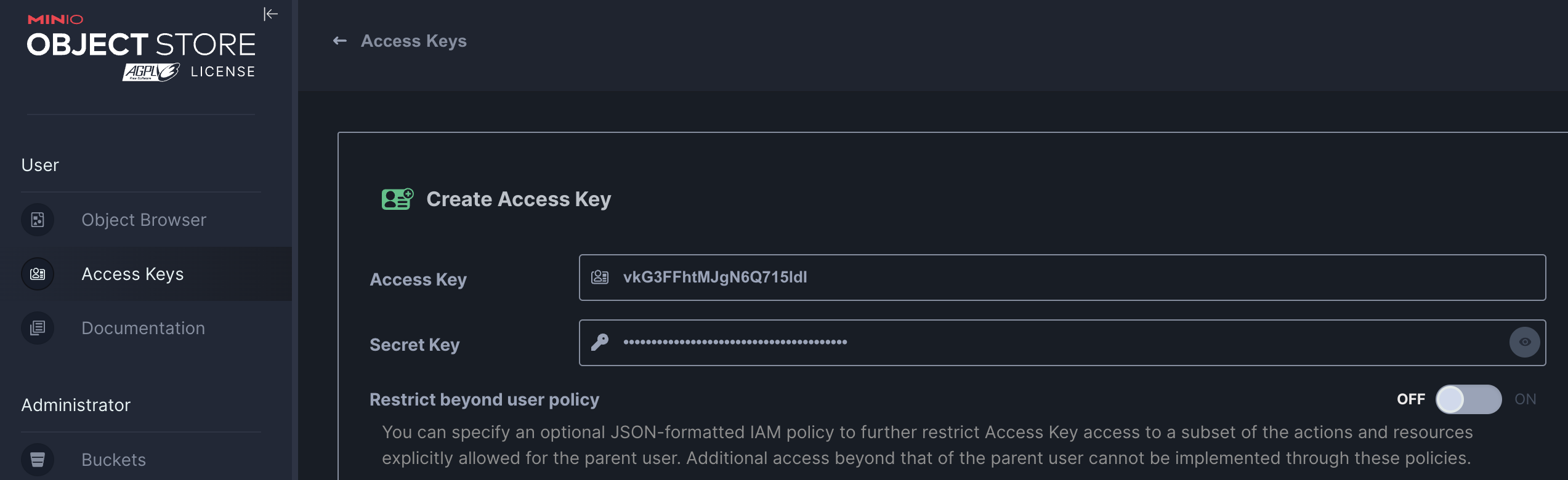Click the green Create Access Key icon
Screen dimensions: 1568x480
(x=397, y=199)
